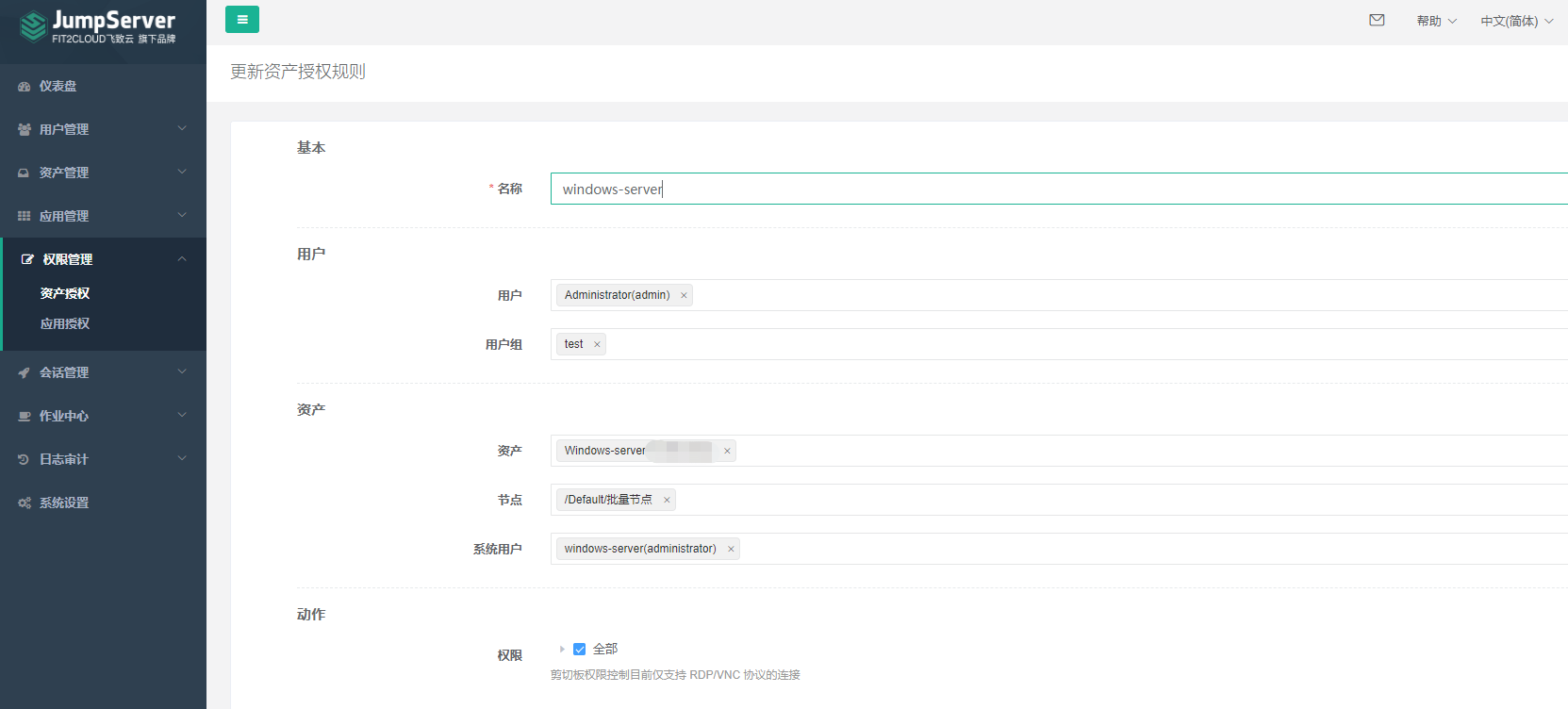The height and width of the screenshot is (709, 1568).
Task: Click the 名称 name input field
Action: tap(1059, 189)
